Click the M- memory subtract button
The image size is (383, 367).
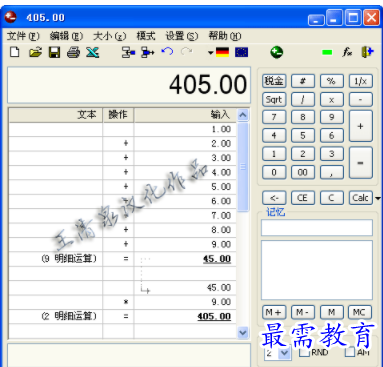pos(303,312)
